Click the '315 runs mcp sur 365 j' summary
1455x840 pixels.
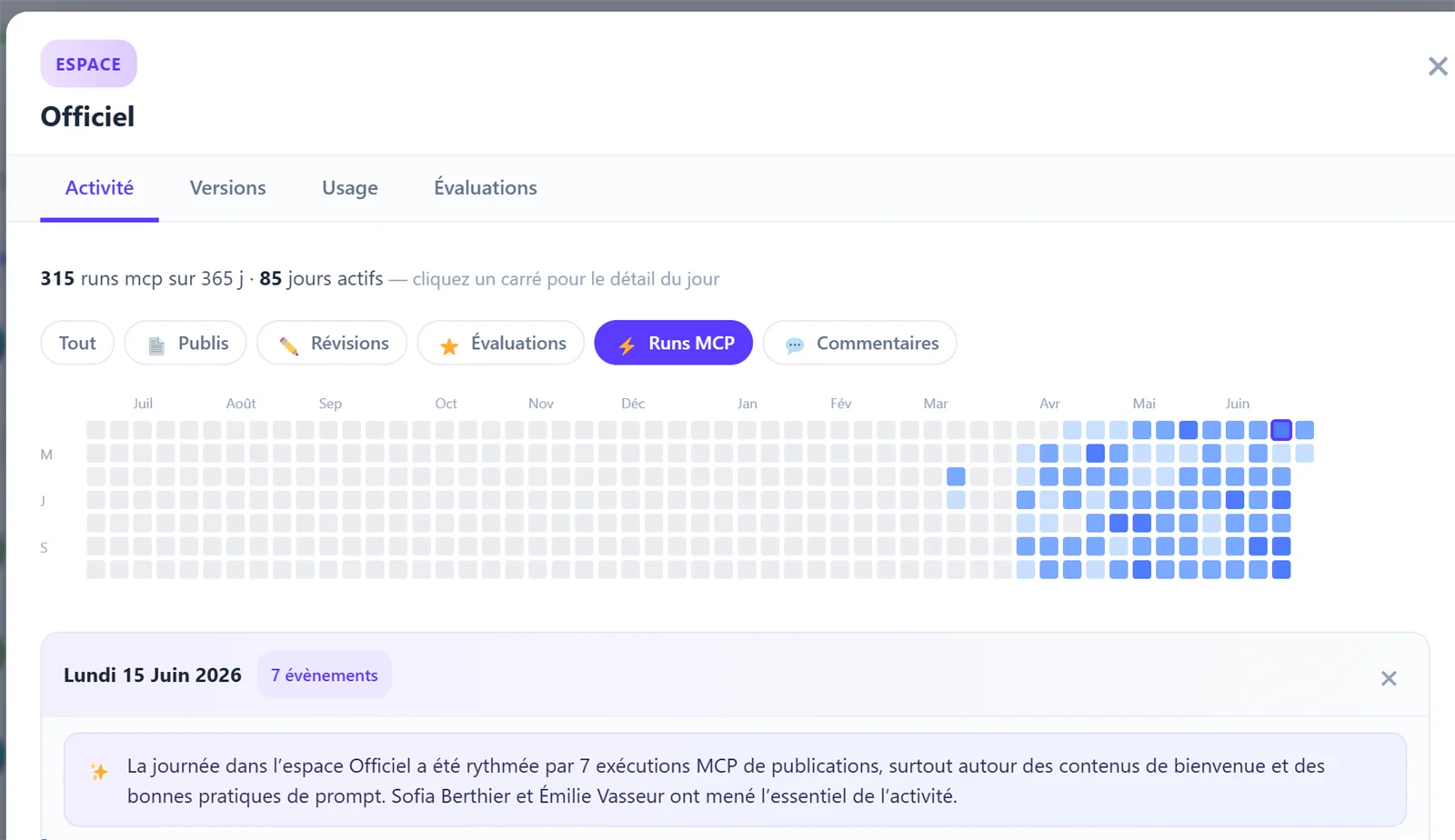tap(142, 278)
